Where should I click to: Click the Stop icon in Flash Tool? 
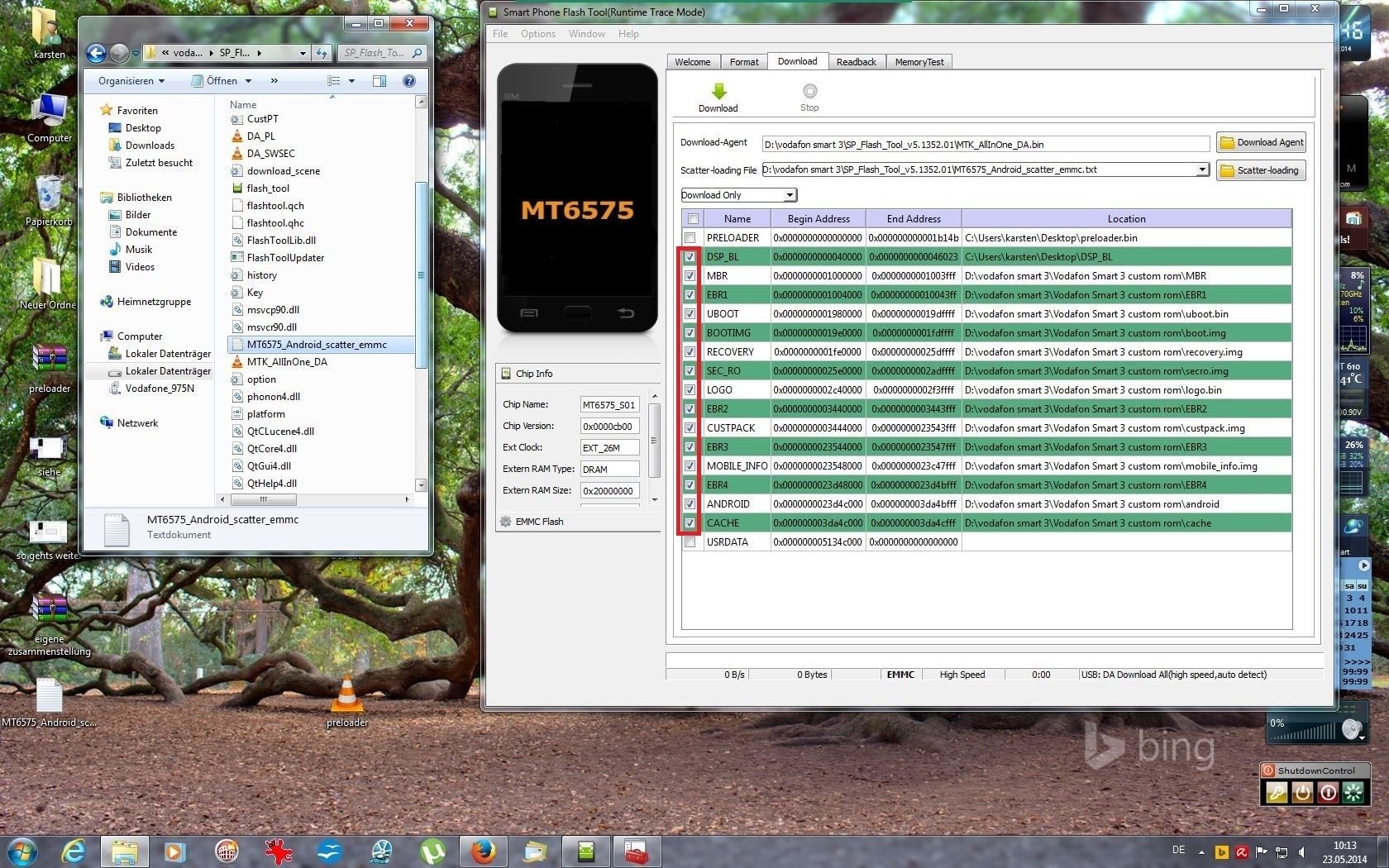pos(809,91)
